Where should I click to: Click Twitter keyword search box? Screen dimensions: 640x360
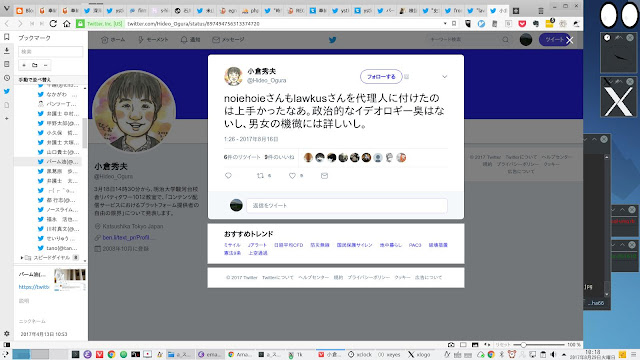point(469,40)
